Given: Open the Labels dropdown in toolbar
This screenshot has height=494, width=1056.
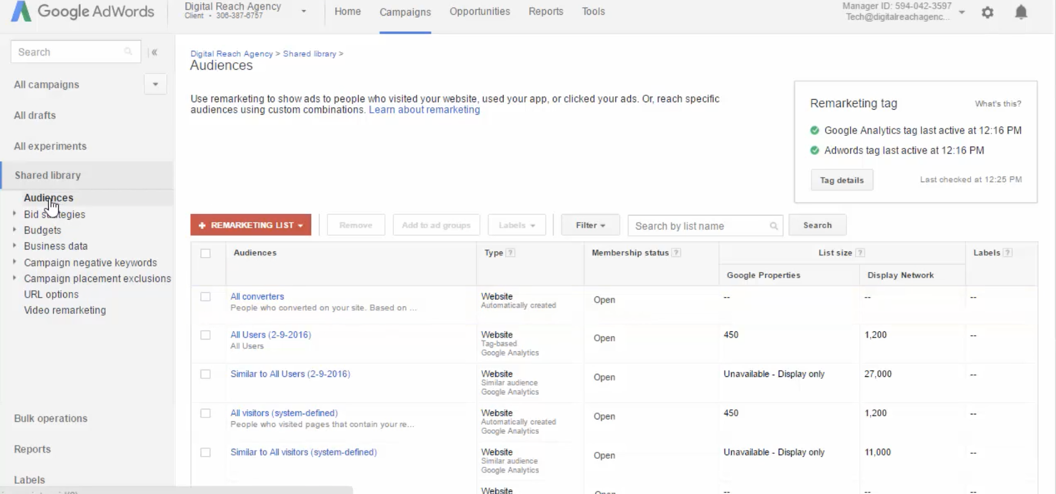Looking at the screenshot, I should [x=517, y=225].
